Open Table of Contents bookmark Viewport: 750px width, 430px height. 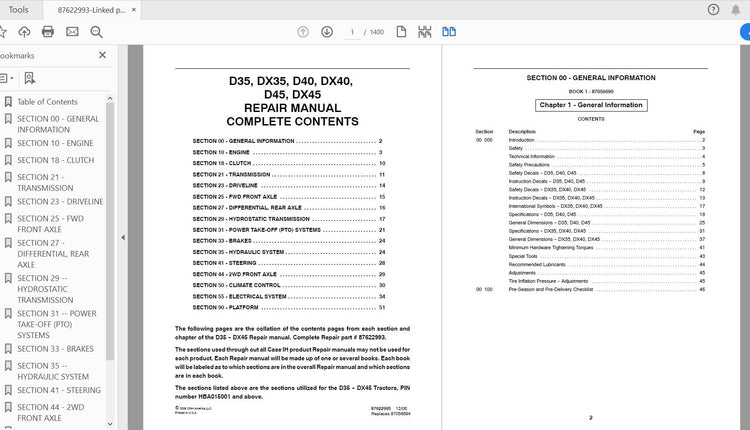click(x=47, y=102)
